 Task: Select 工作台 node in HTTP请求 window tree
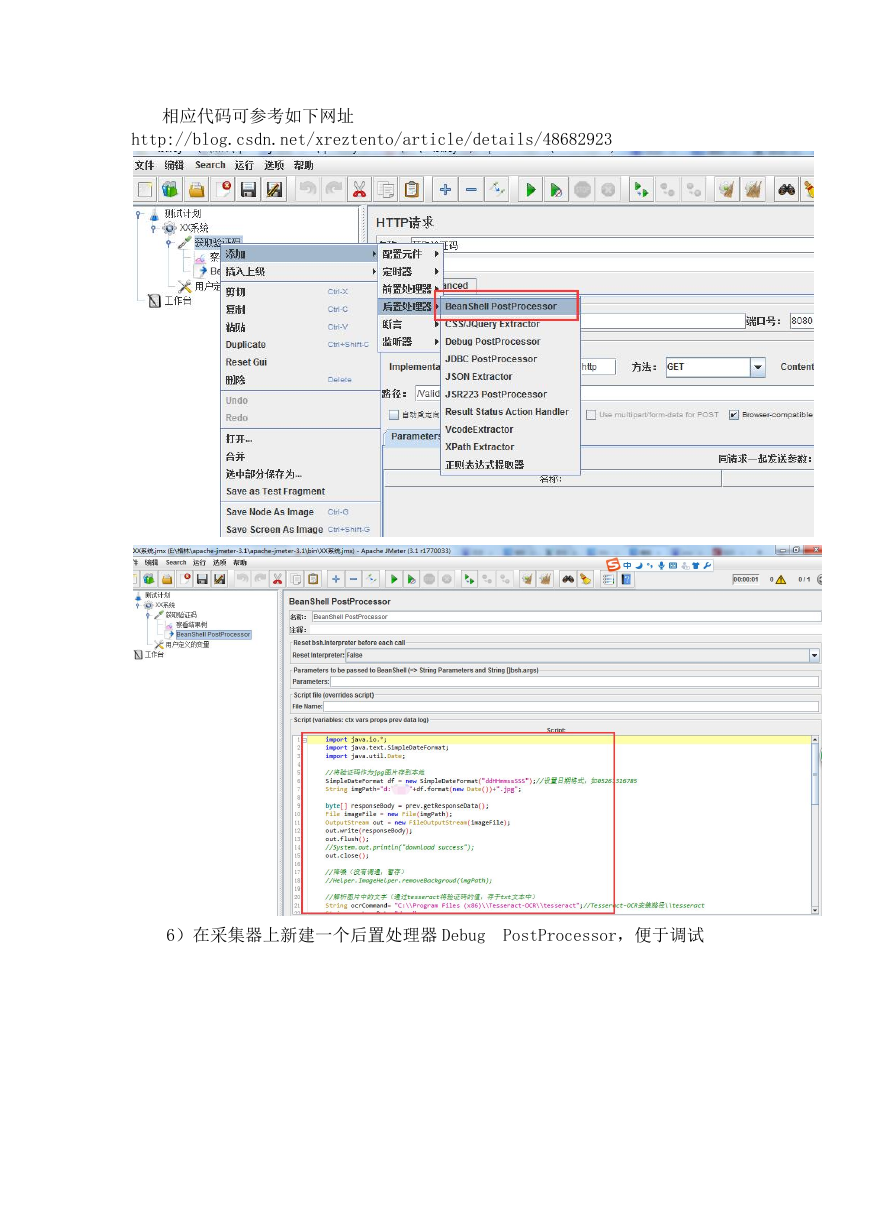click(x=177, y=300)
